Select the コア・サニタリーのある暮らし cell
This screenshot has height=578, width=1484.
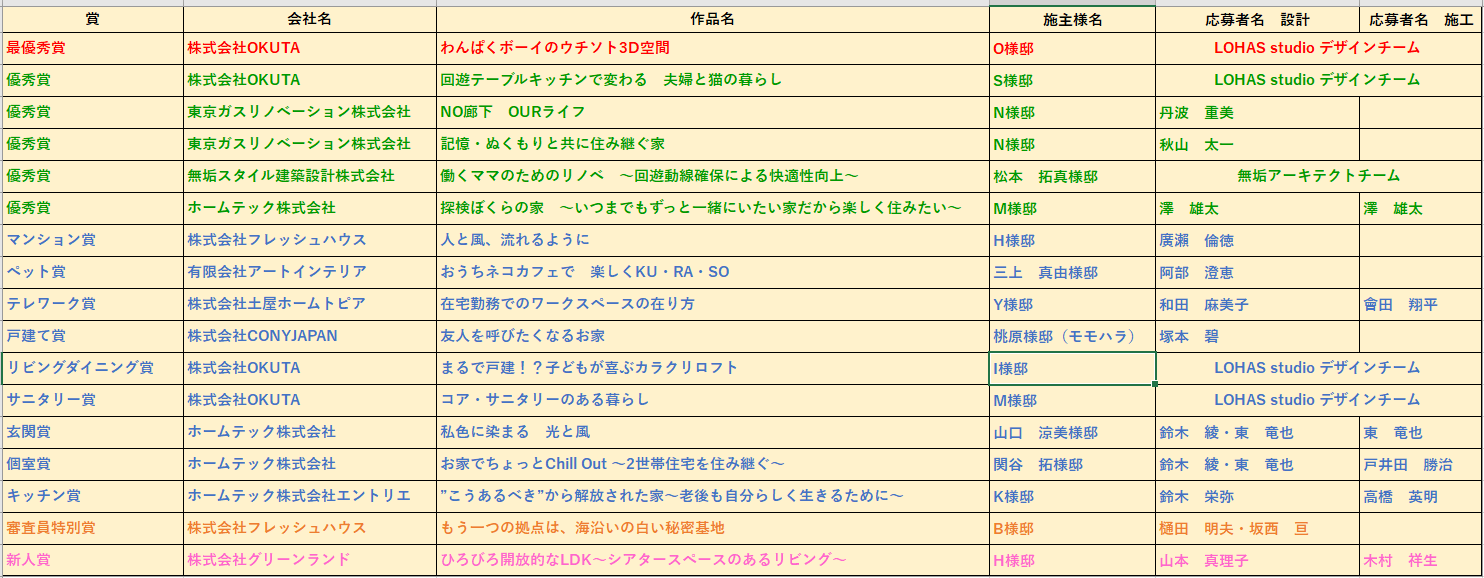tap(713, 400)
